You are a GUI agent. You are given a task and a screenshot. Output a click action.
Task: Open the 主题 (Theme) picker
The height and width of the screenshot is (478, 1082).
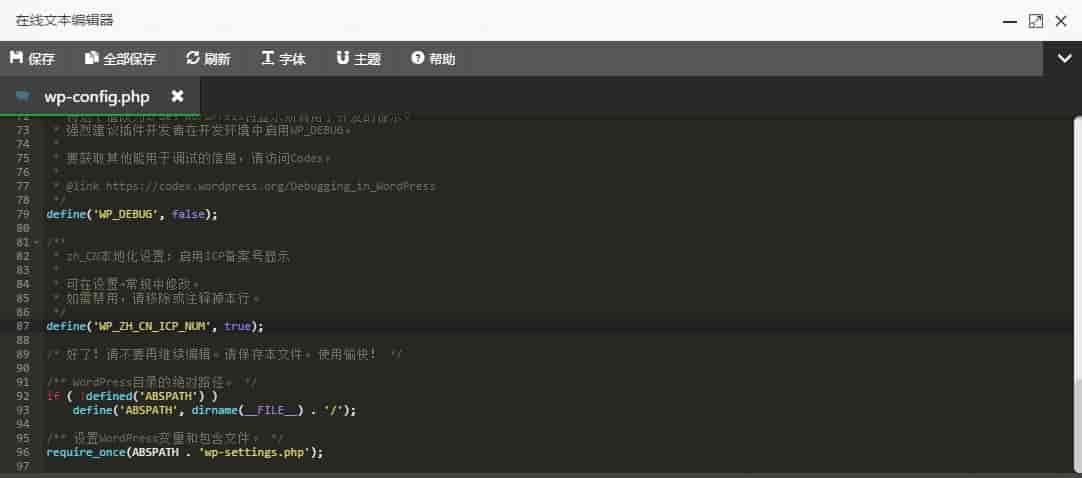[358, 59]
